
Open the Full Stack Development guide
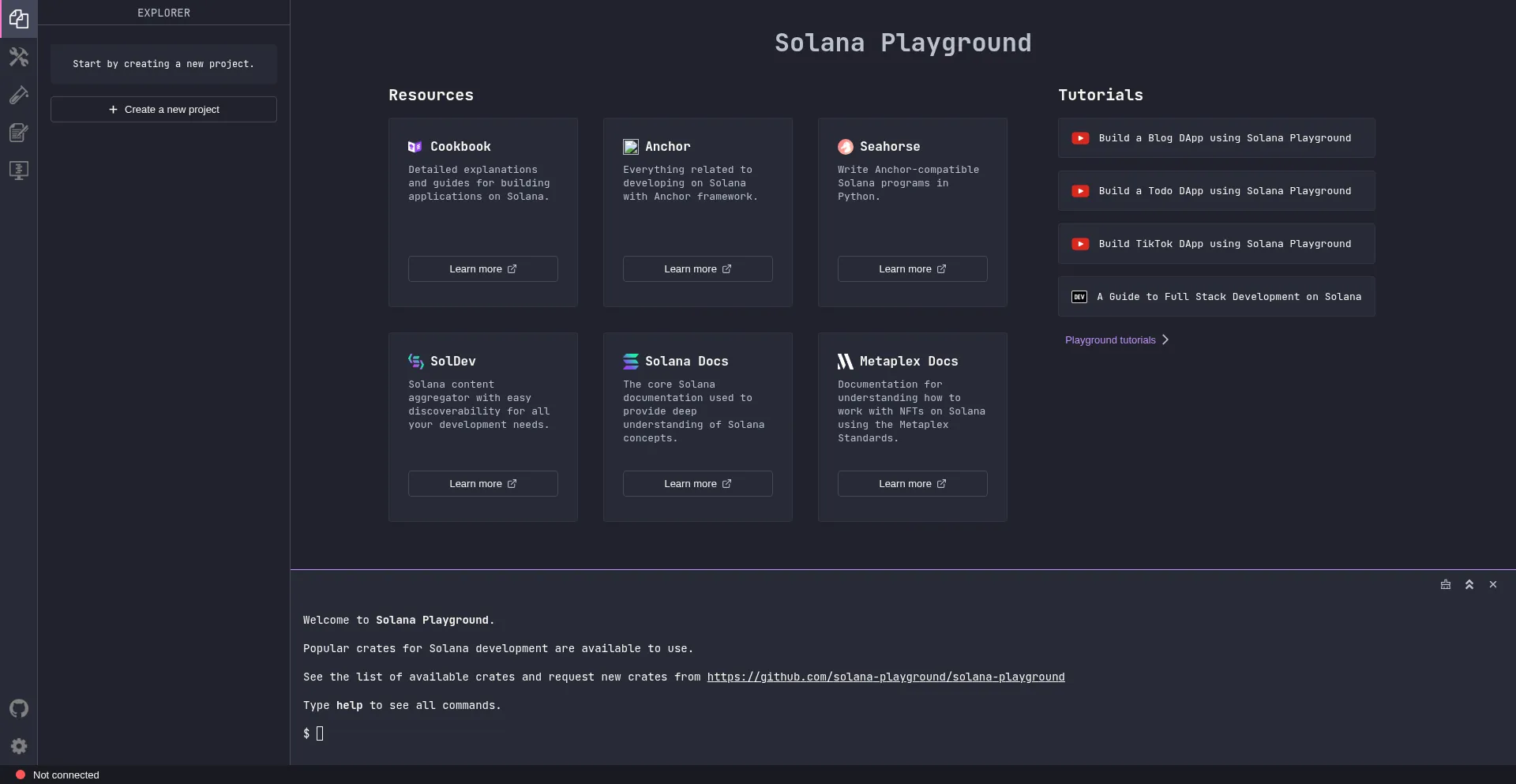tap(1216, 297)
